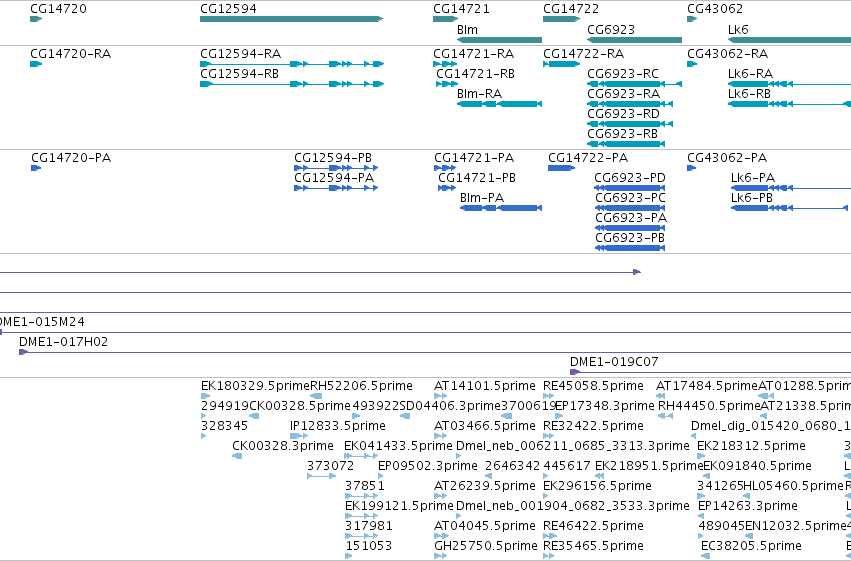This screenshot has height=561, width=851.
Task: Select the RH52206.5prime EST
Action: (316, 397)
